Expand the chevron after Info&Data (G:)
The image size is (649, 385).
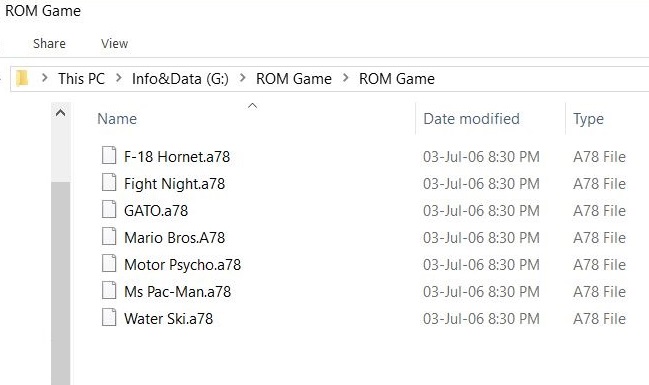243,78
